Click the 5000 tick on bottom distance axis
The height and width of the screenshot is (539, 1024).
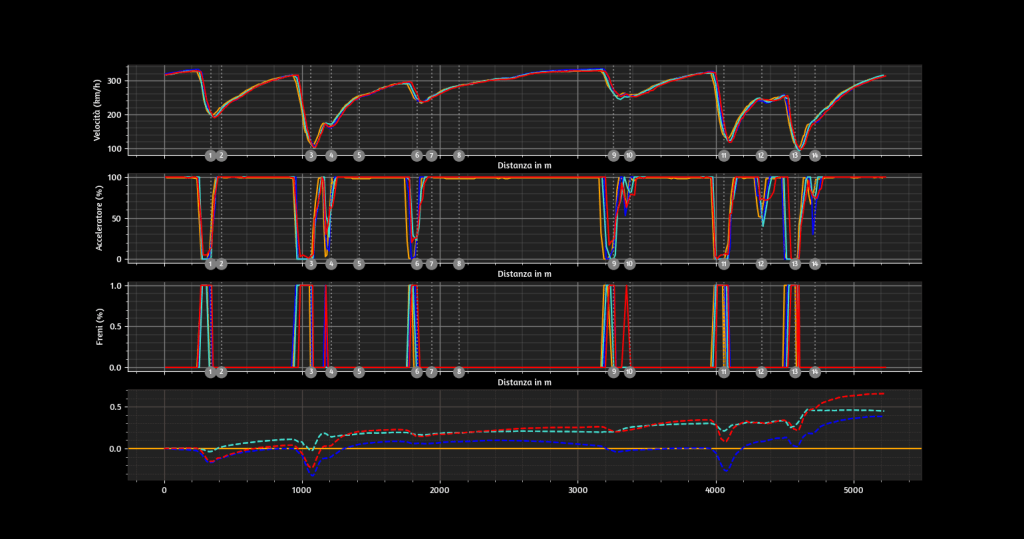853,491
